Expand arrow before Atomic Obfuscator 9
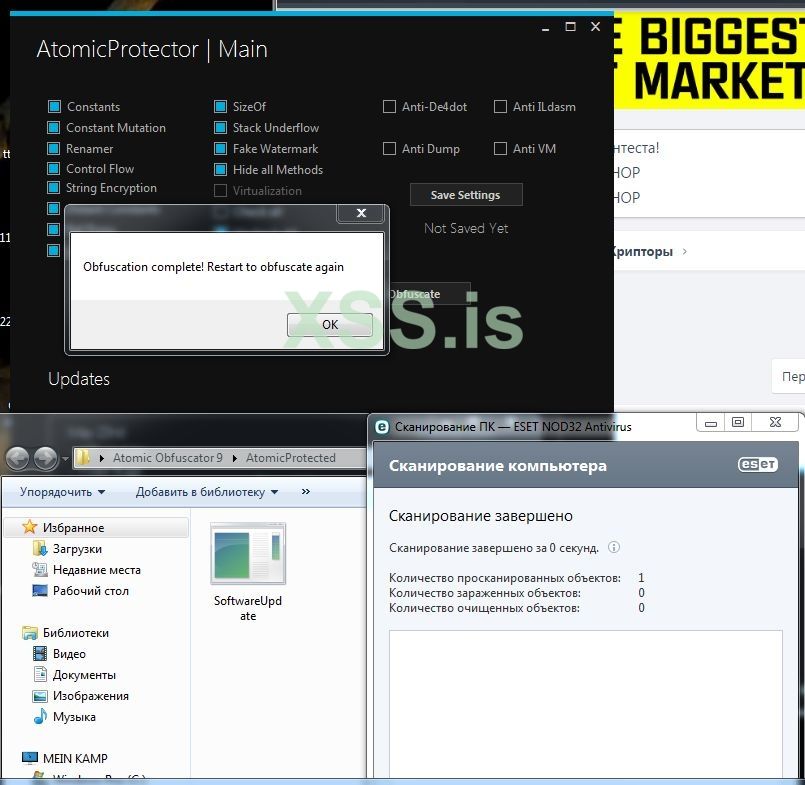 (x=102, y=458)
